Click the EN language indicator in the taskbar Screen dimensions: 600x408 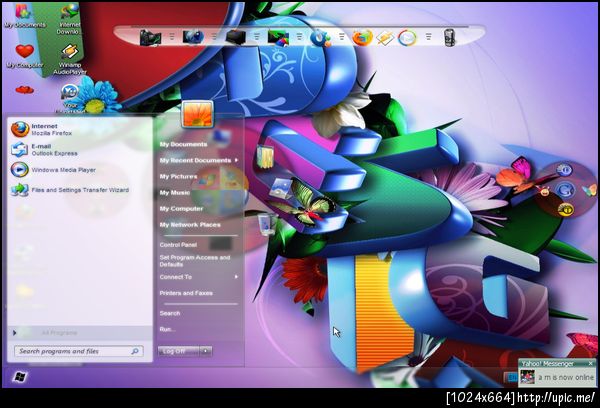[x=511, y=377]
